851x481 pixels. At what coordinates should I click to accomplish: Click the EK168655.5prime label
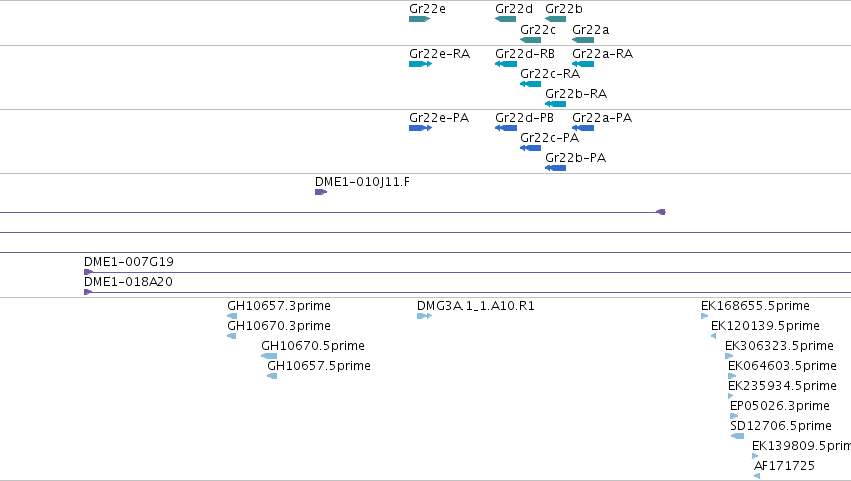(755, 306)
